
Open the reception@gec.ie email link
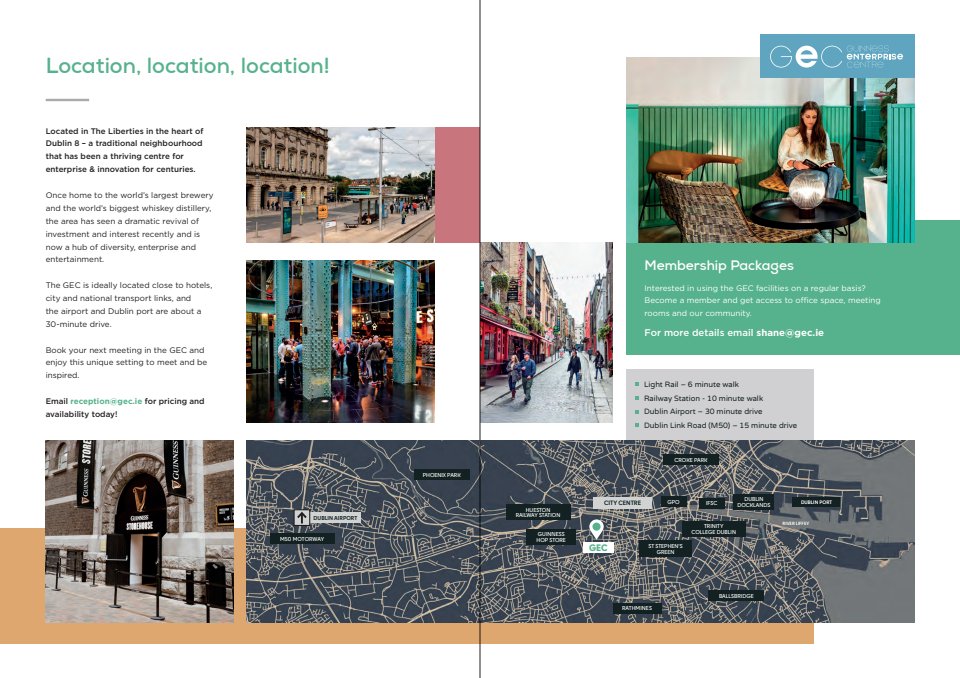tap(106, 401)
